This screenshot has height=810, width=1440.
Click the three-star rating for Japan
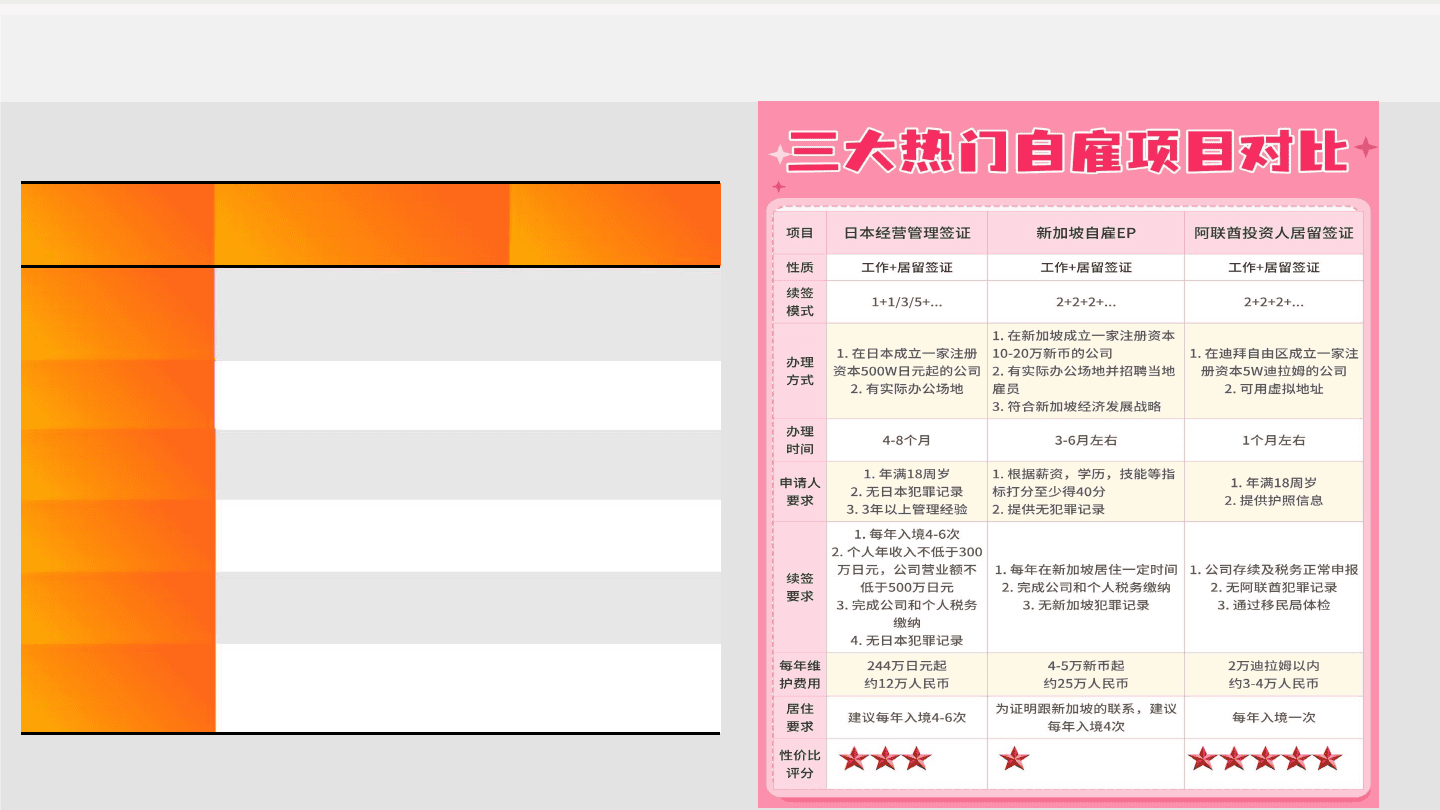(x=885, y=759)
